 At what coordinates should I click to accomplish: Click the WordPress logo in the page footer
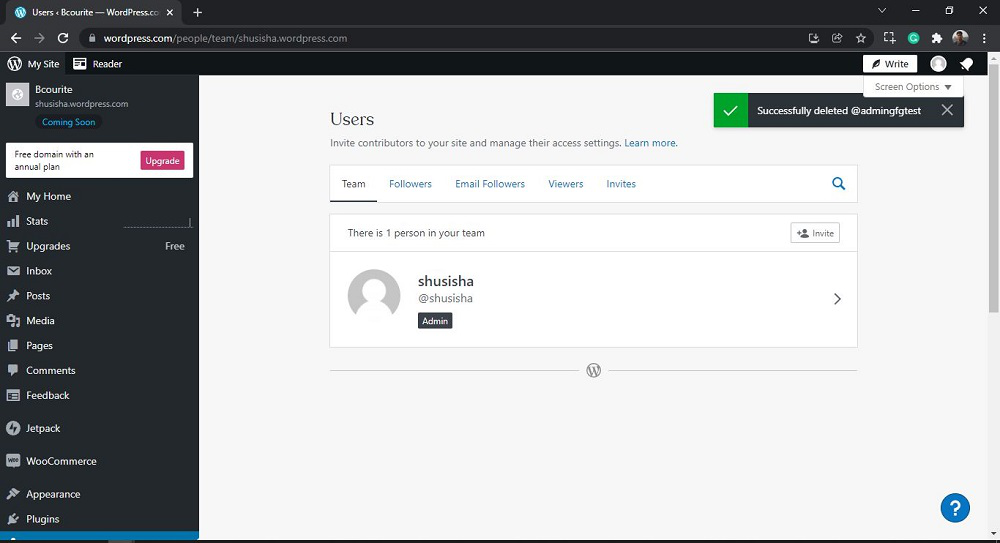593,371
